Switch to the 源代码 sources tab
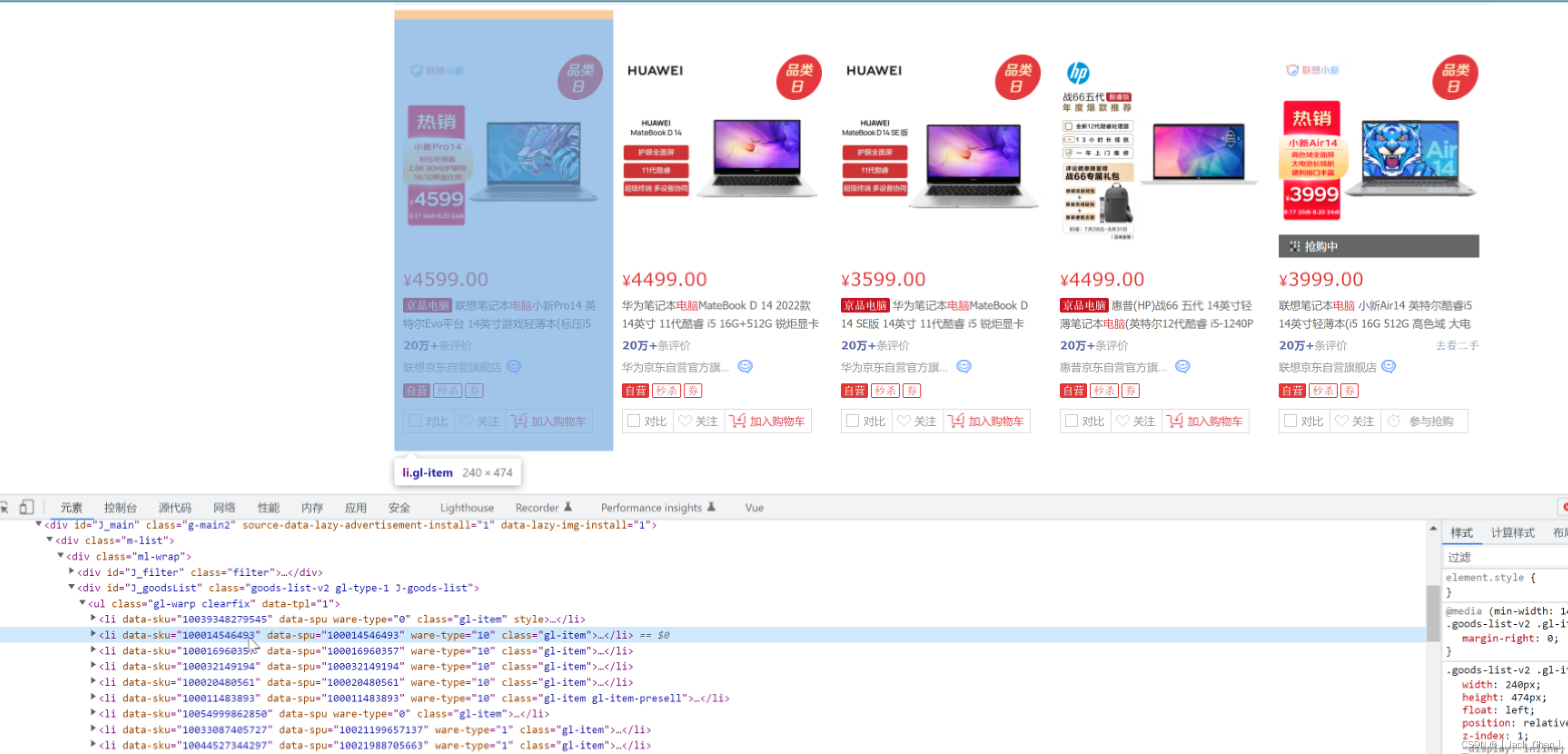This screenshot has height=754, width=1568. [175, 508]
